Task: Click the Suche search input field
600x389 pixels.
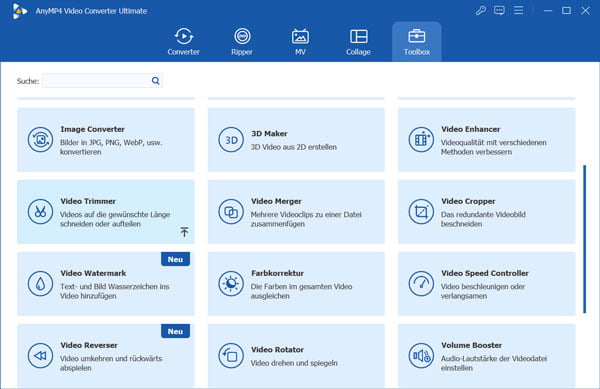Action: pos(102,81)
